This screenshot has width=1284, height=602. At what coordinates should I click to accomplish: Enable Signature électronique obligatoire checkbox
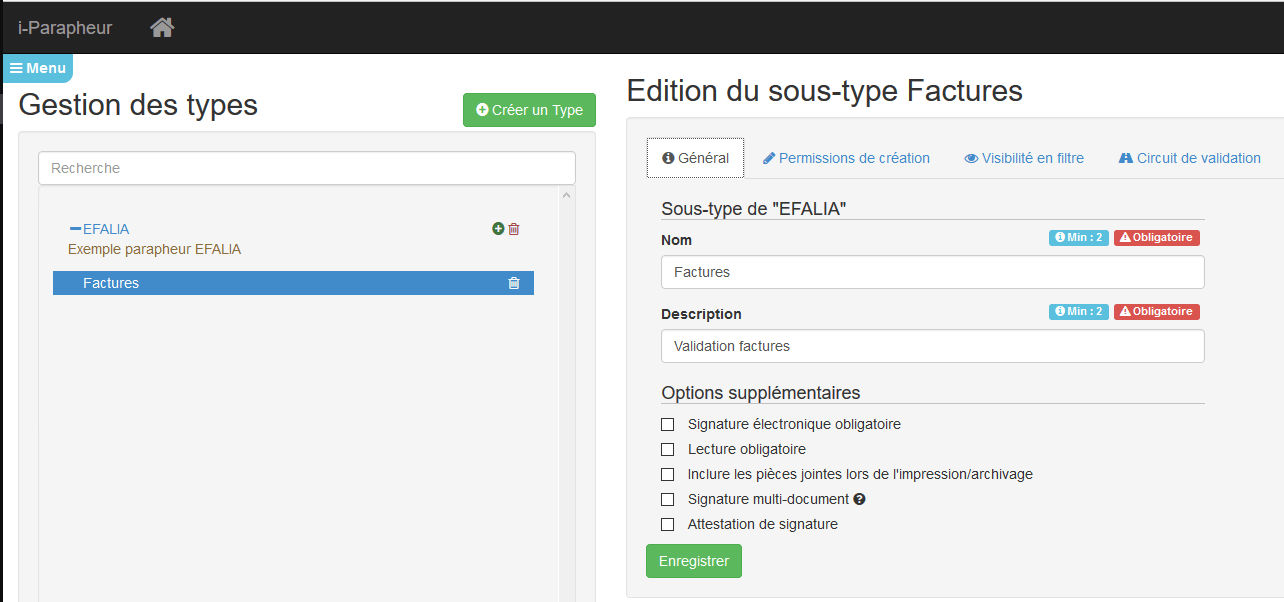pos(668,425)
